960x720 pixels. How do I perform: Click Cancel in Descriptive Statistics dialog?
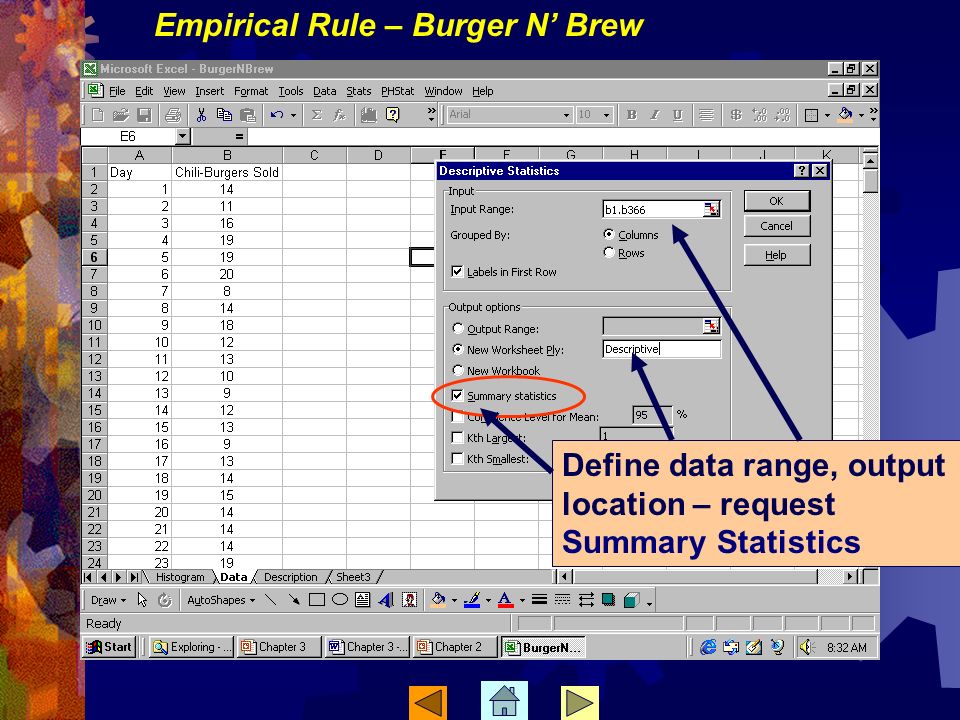coord(776,226)
